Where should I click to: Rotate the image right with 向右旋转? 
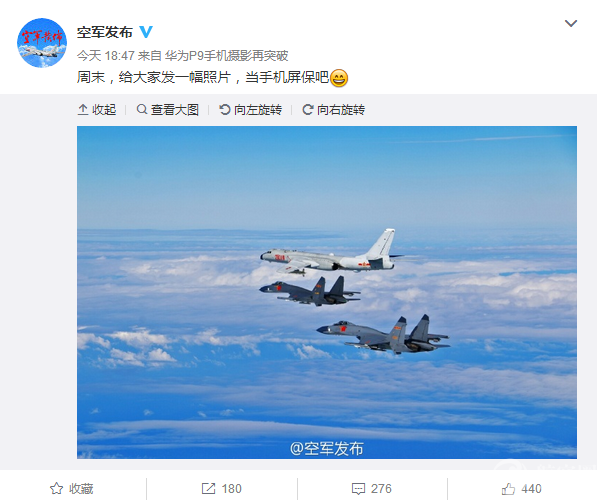[334, 110]
